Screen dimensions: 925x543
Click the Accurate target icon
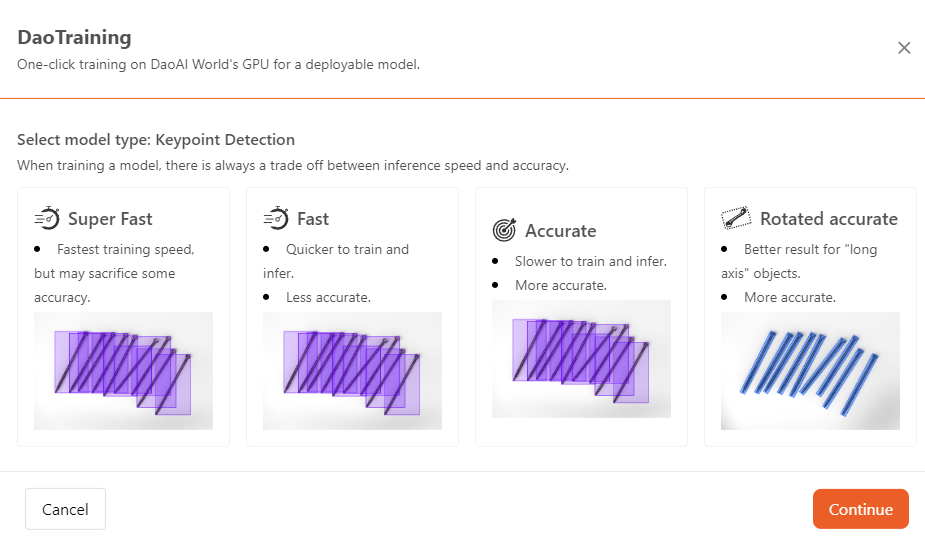[504, 230]
